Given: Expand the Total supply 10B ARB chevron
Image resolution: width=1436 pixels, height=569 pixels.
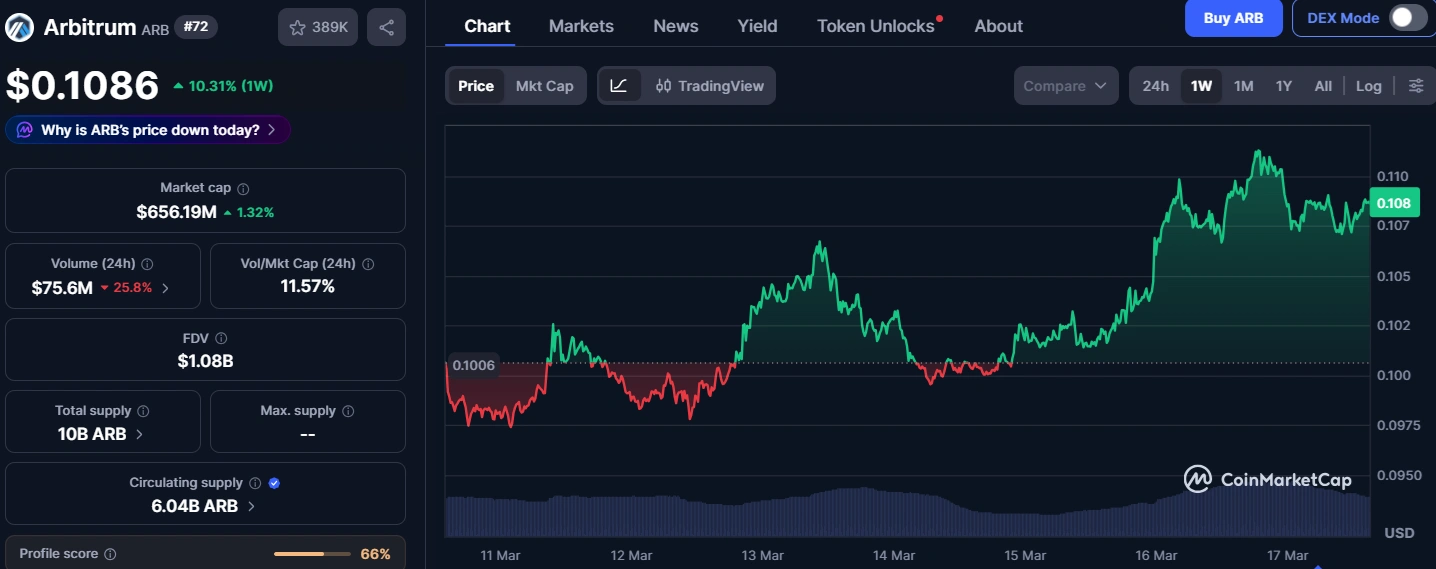Looking at the screenshot, I should [139, 434].
